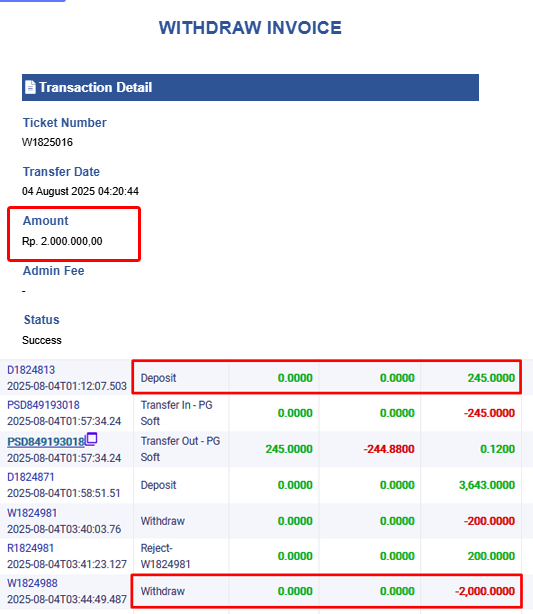Click the 200.0000 reject value
The height and width of the screenshot is (614, 533).
point(491,556)
